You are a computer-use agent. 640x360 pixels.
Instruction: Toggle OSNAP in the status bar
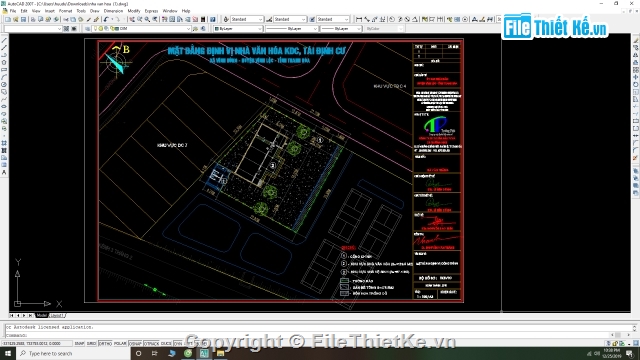pos(135,343)
